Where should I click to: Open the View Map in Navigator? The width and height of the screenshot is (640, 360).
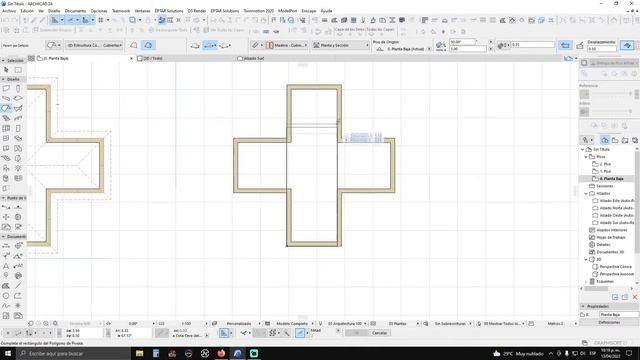tap(615, 140)
